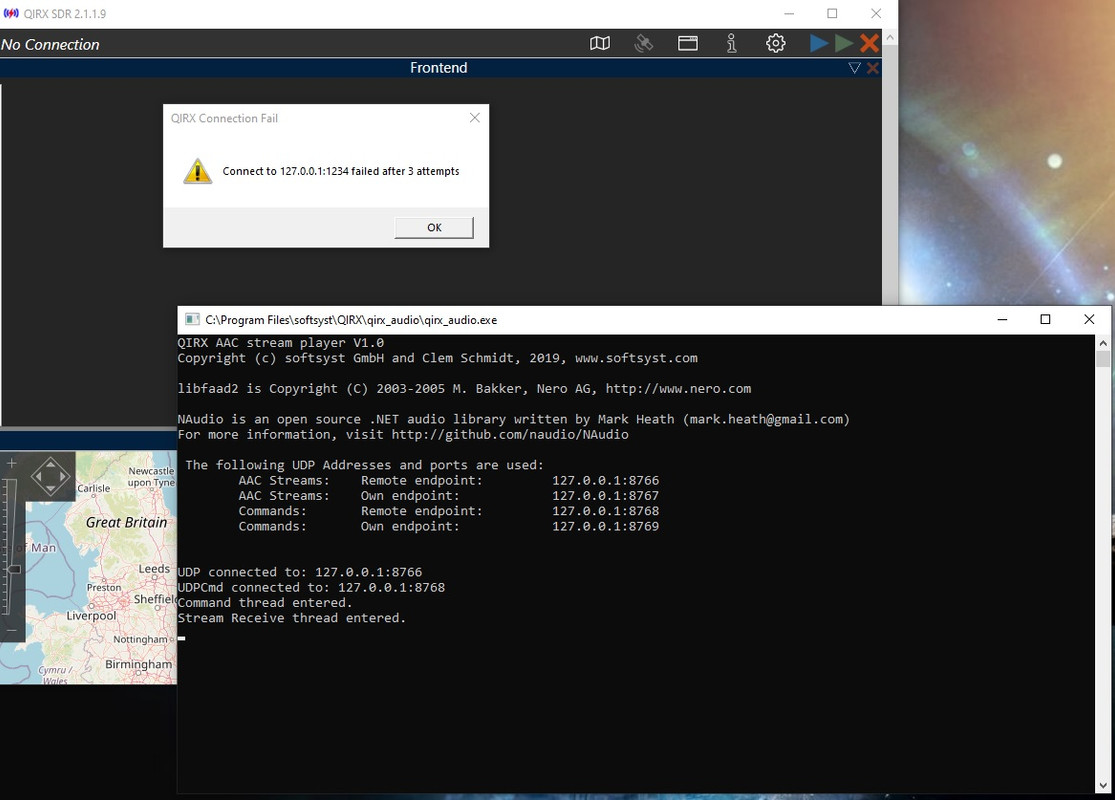Screen dimensions: 1115x800
Task: Click the QIRX SDR app icon in title bar
Action: click(x=11, y=14)
